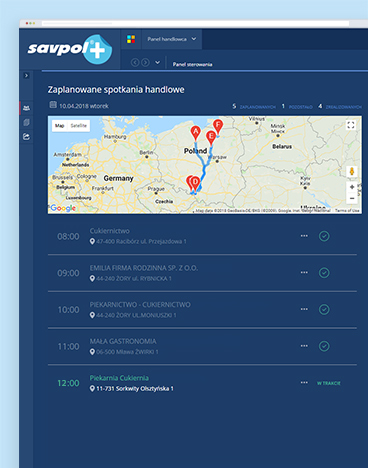The height and width of the screenshot is (468, 368).
Task: Zoom in on the map
Action: tap(352, 187)
